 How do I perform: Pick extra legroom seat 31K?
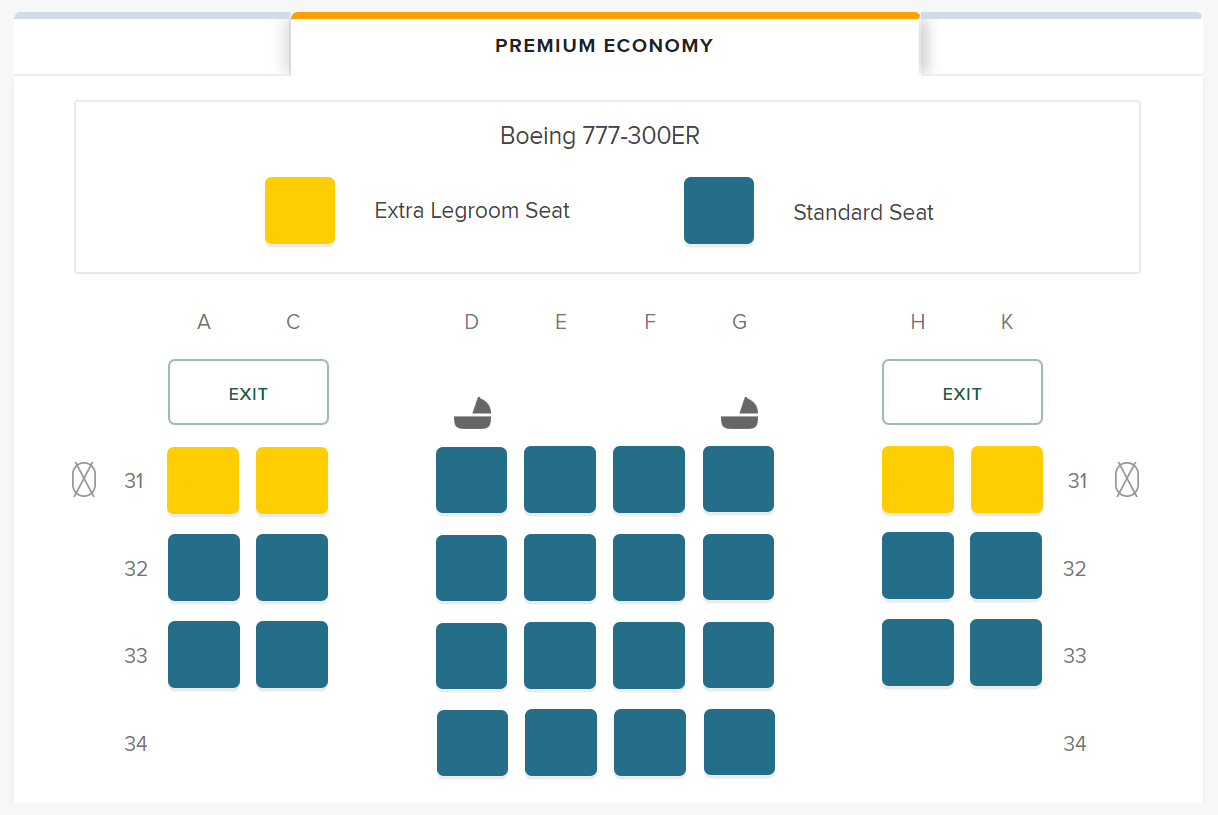1007,479
